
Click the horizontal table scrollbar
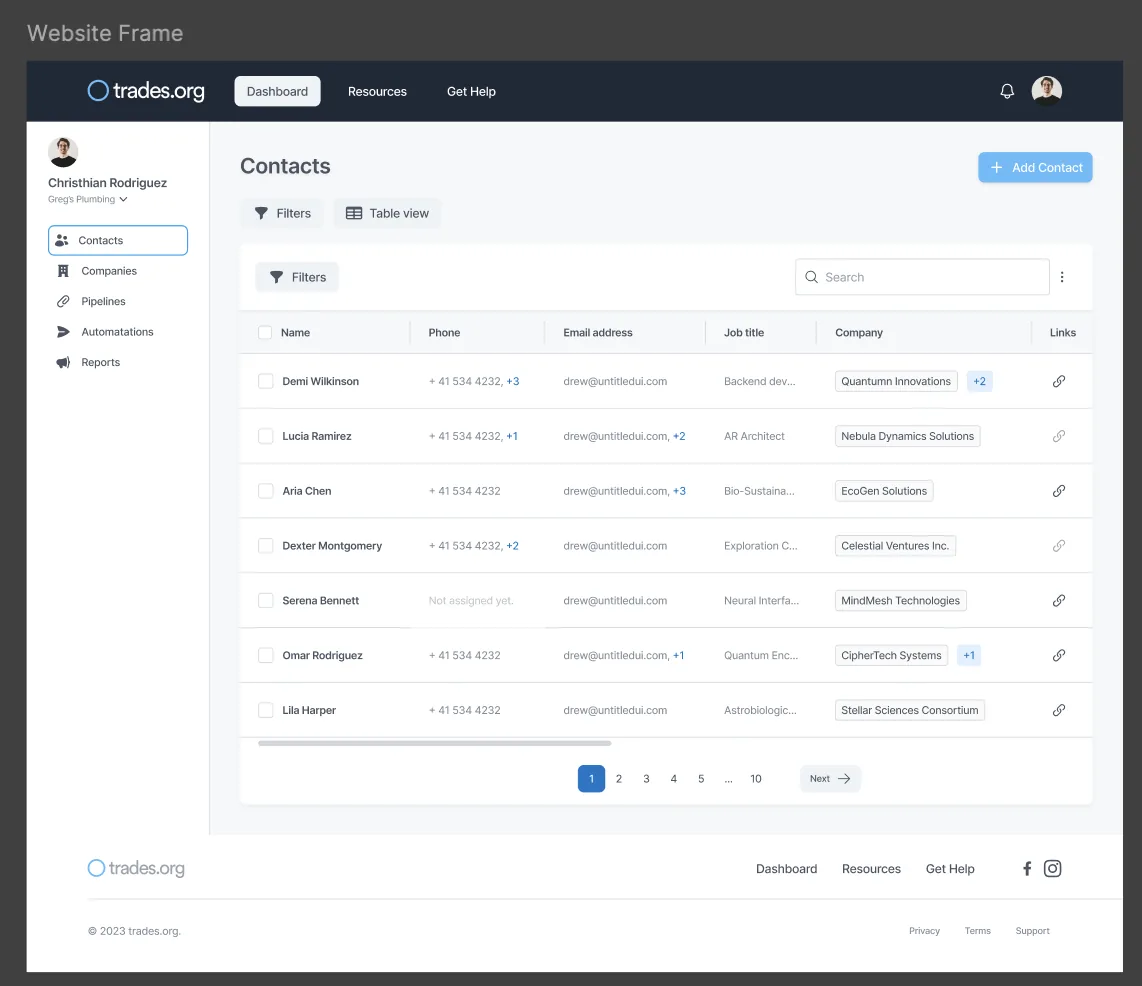point(435,744)
